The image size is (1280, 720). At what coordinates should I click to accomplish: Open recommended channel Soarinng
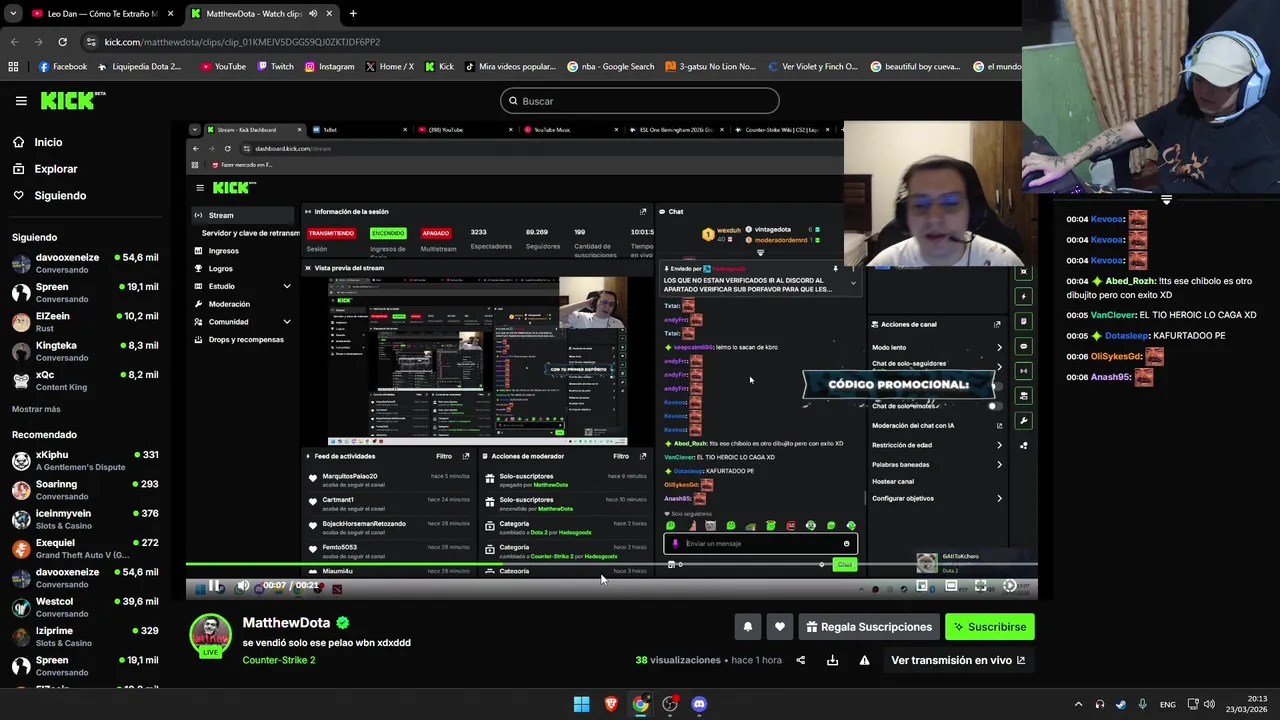85,490
